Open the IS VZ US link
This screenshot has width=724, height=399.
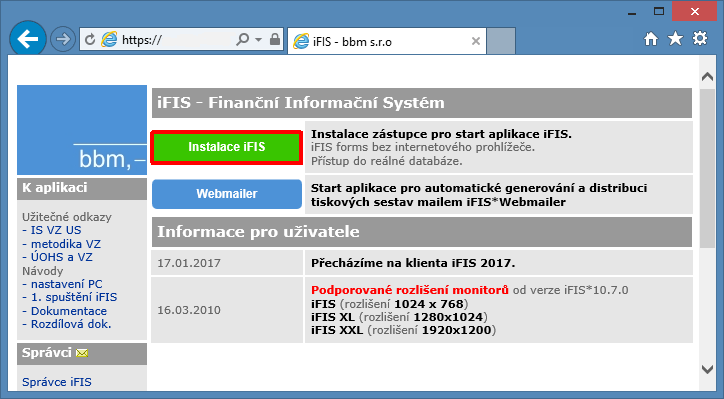pyautogui.click(x=56, y=230)
